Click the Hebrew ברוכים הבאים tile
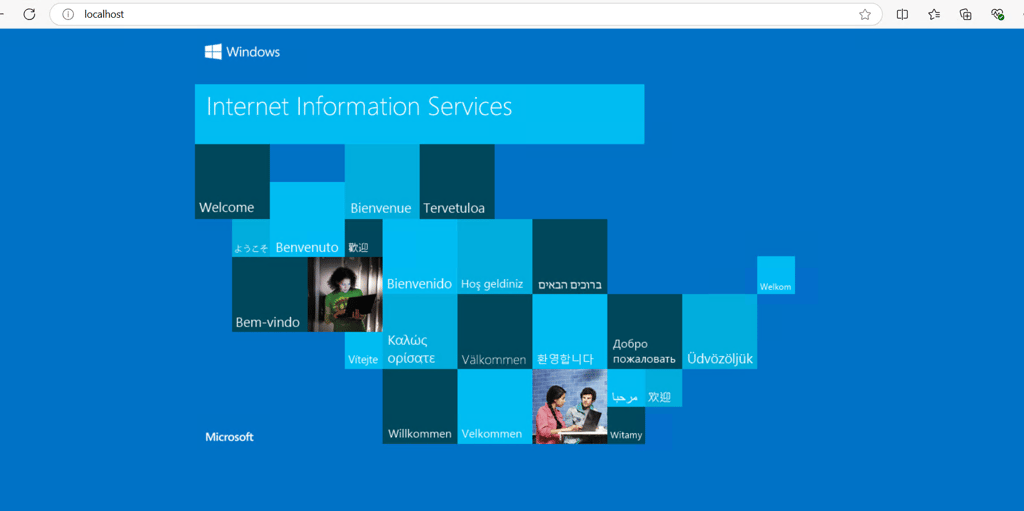Image resolution: width=1024 pixels, height=511 pixels. 570,257
